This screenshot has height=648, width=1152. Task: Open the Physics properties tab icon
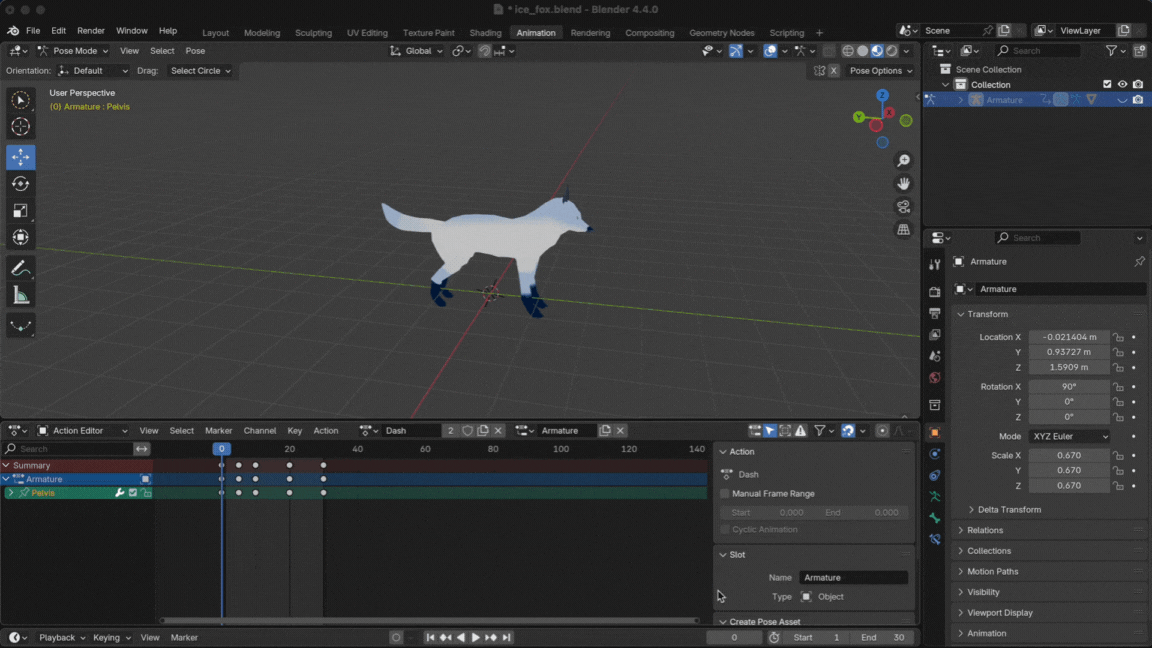coord(935,454)
